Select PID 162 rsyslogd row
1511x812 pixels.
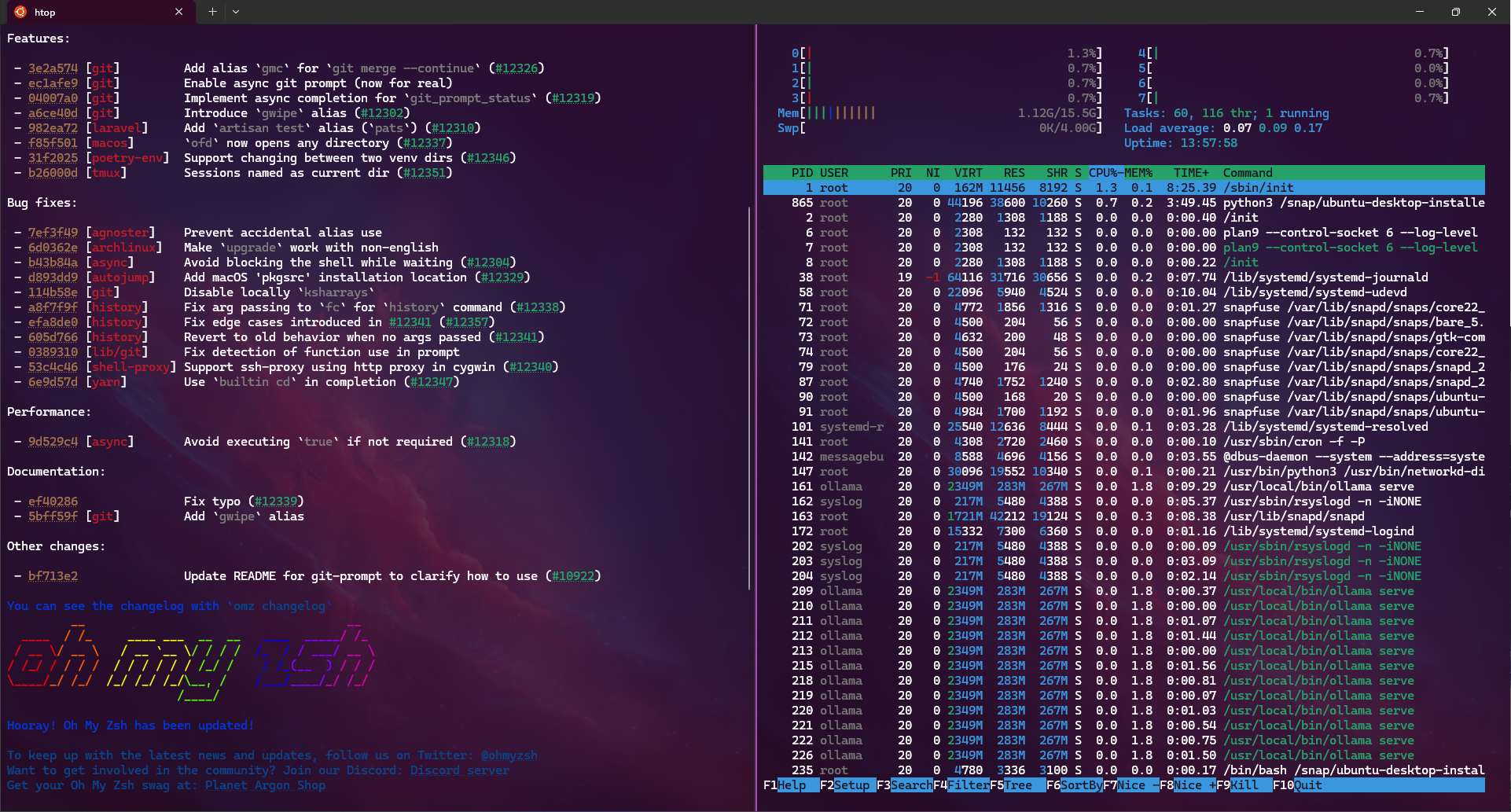click(x=1123, y=502)
